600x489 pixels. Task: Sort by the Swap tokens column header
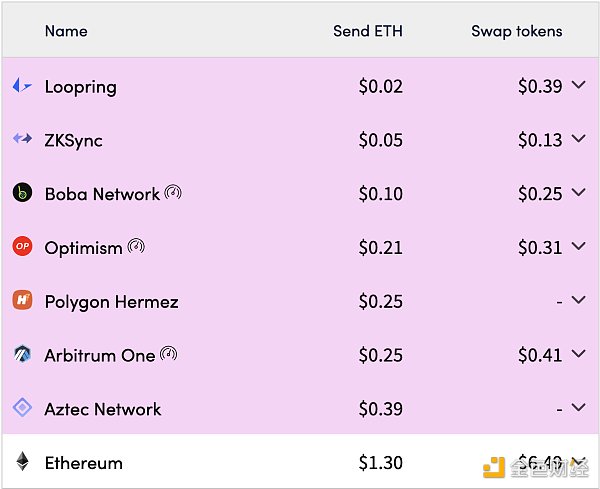[x=516, y=31]
